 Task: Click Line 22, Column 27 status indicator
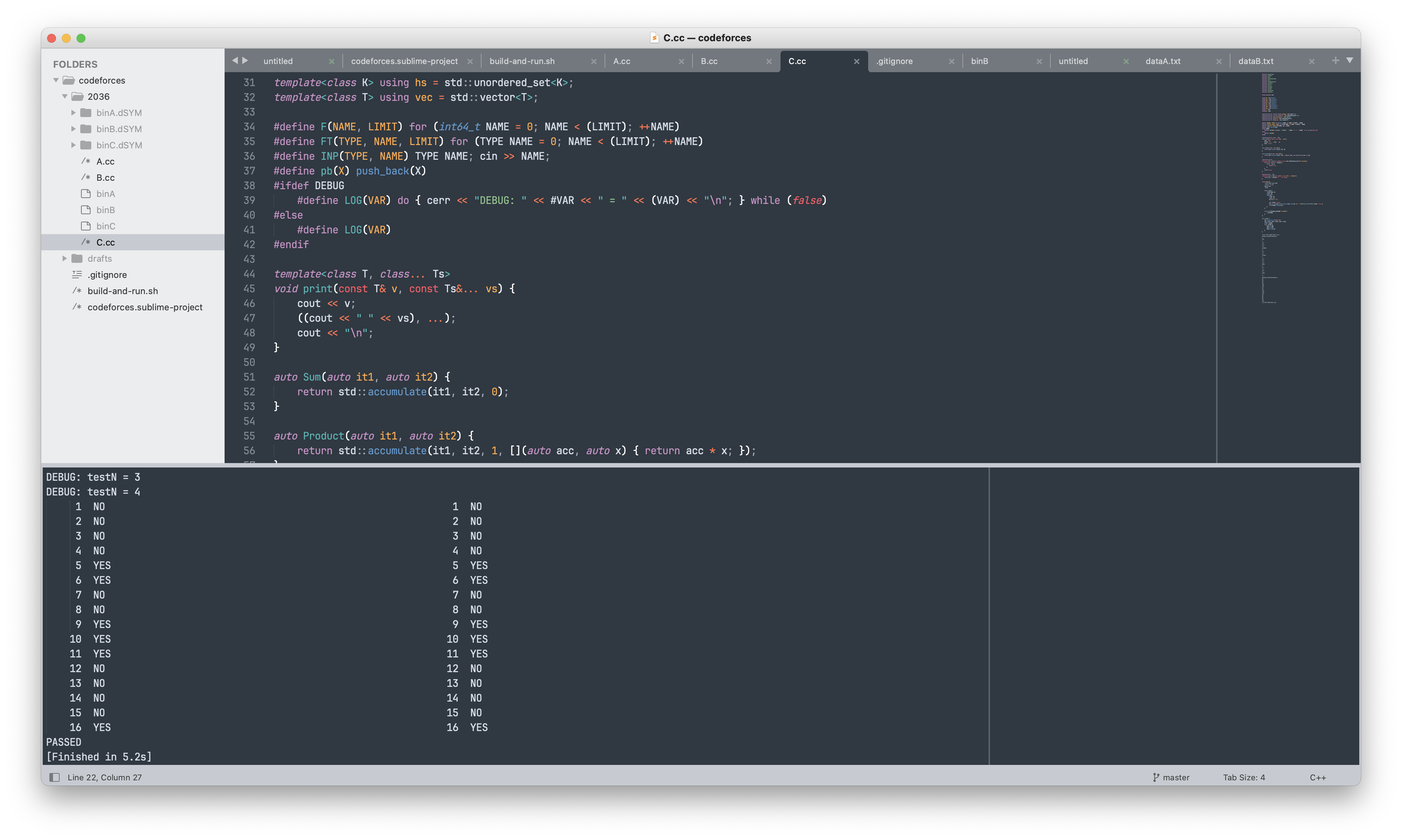tap(105, 777)
